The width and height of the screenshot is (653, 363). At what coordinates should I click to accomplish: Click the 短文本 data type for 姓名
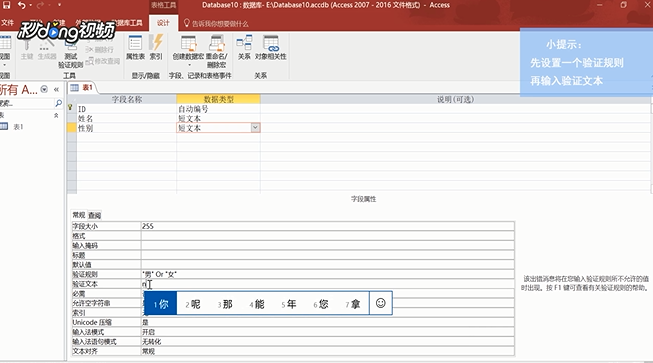click(x=219, y=118)
